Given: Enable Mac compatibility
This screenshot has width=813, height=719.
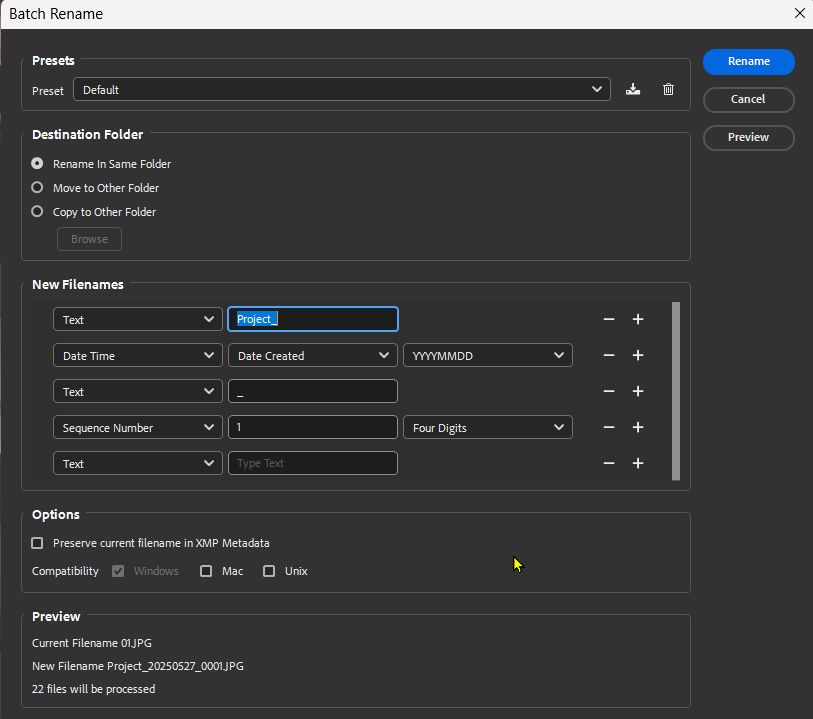Looking at the screenshot, I should (206, 571).
